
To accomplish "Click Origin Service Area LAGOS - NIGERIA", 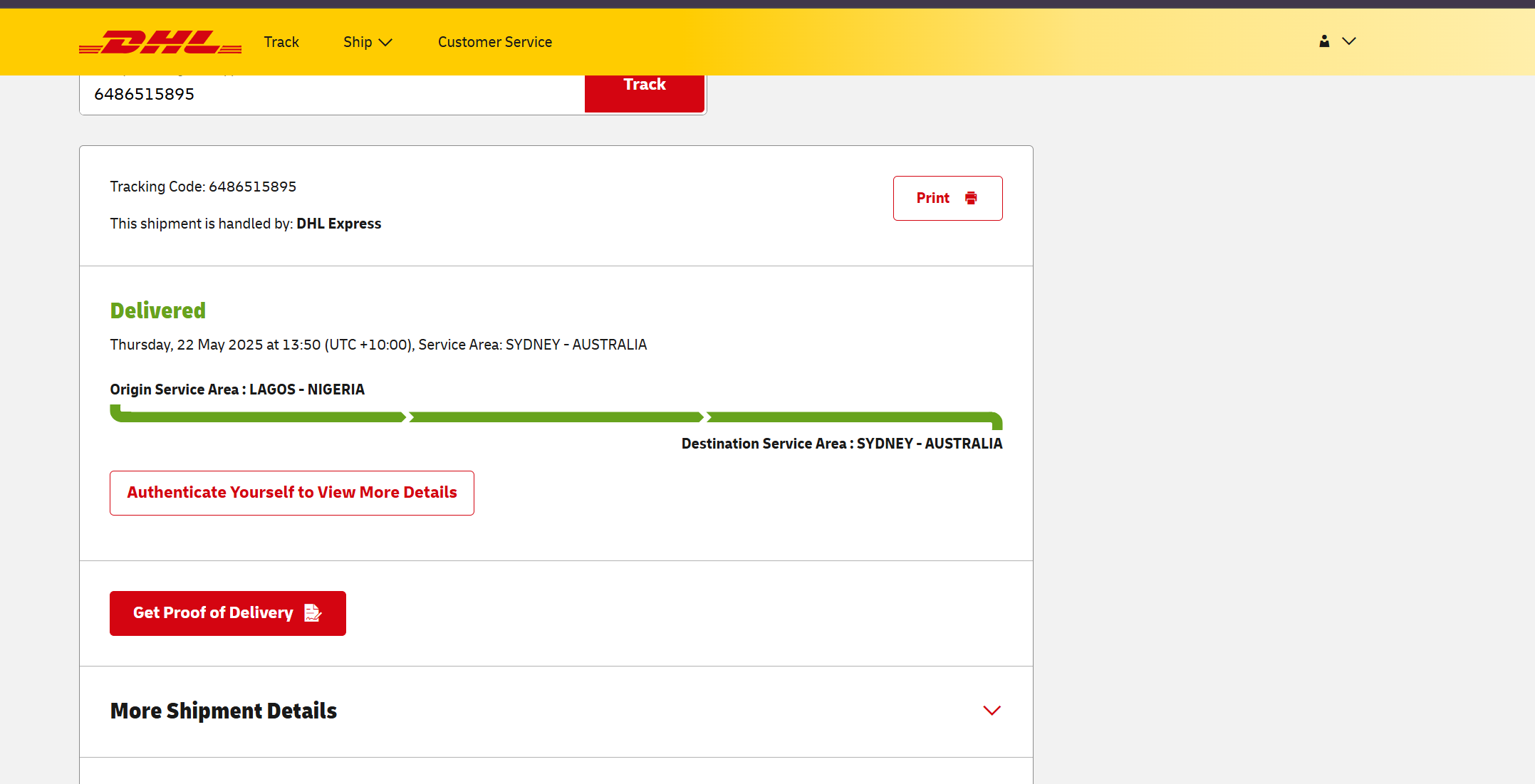I will click(x=237, y=390).
